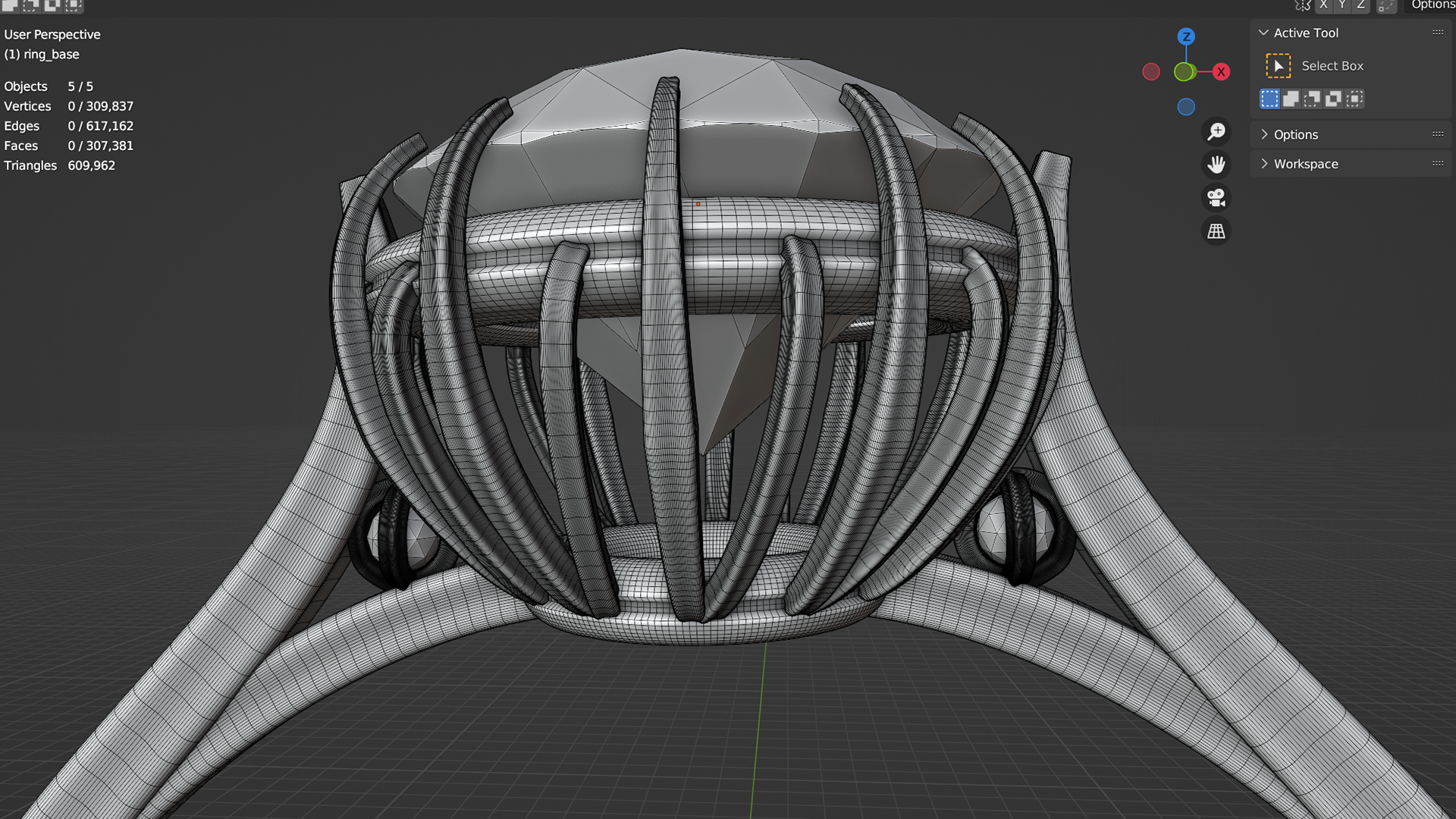Switch perspective/orthographic with the grid icon
This screenshot has height=819, width=1456.
(1216, 231)
